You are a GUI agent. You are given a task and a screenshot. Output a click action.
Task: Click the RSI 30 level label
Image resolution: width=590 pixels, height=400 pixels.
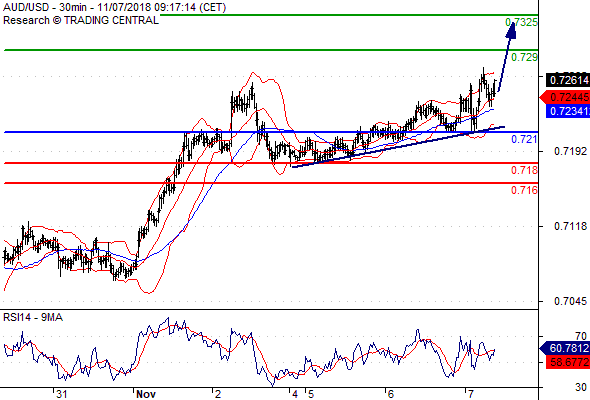click(581, 387)
